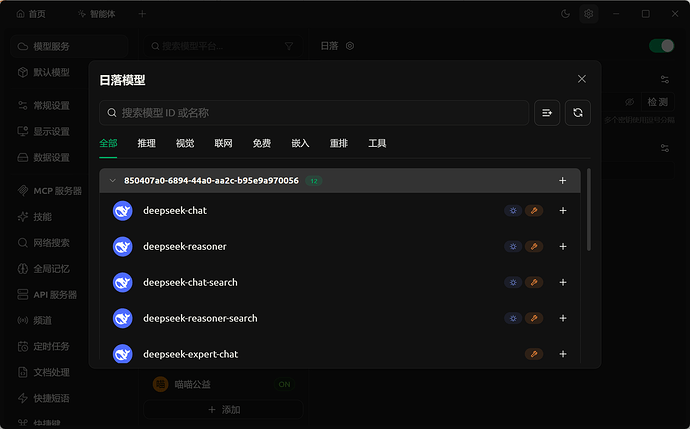Click the deepseek-reasoner-search model logo

(x=123, y=318)
